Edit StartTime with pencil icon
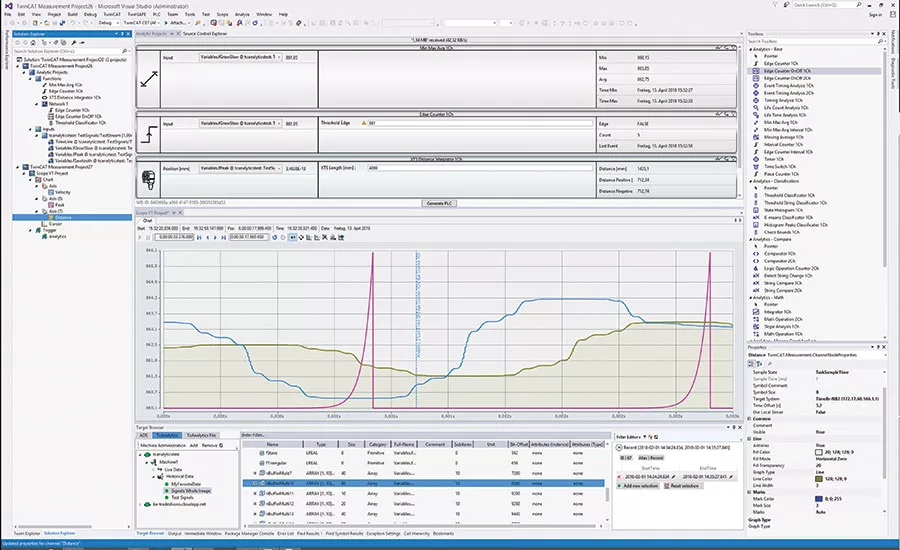The image size is (900, 550). coord(673,477)
